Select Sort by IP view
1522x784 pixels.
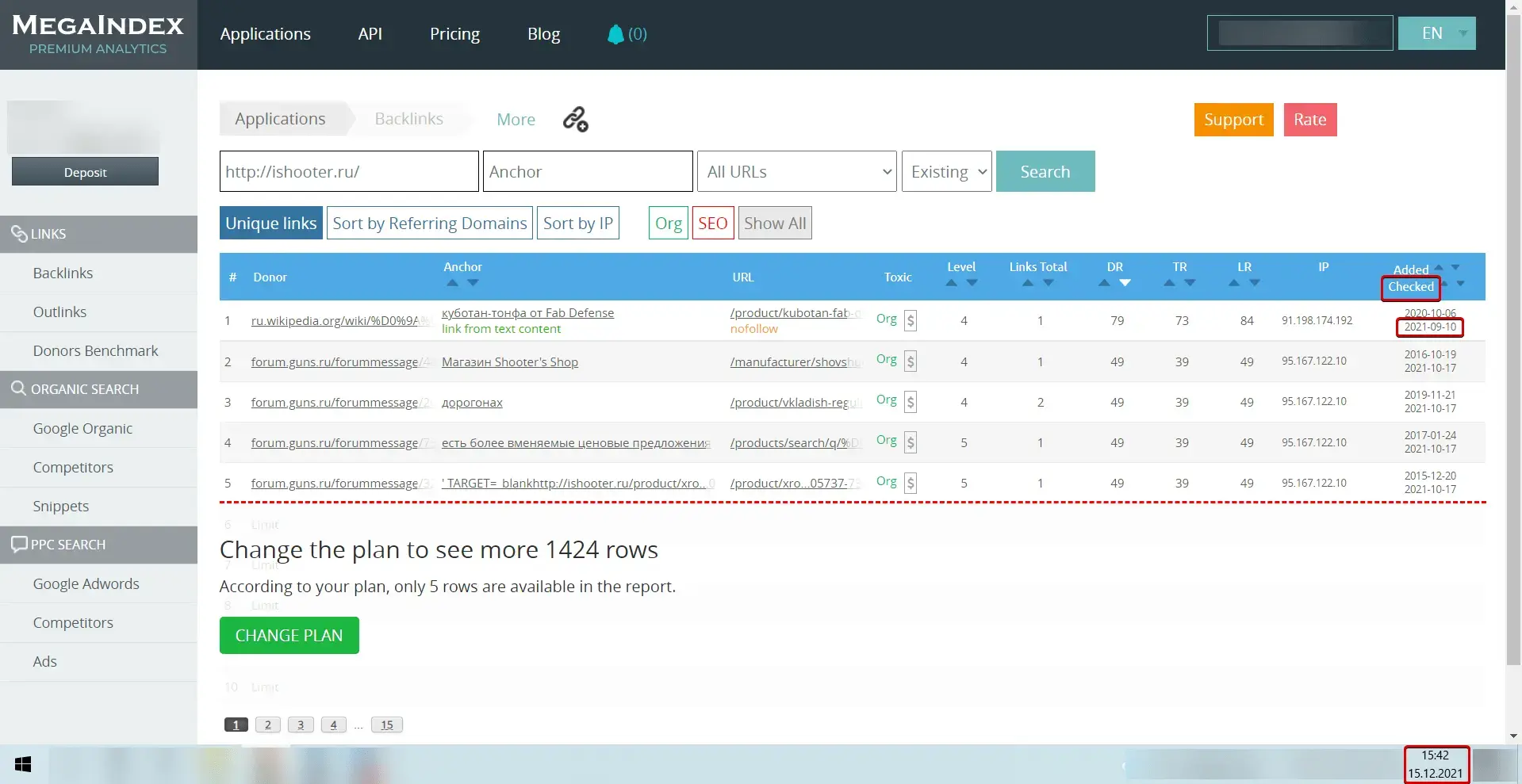(x=578, y=224)
